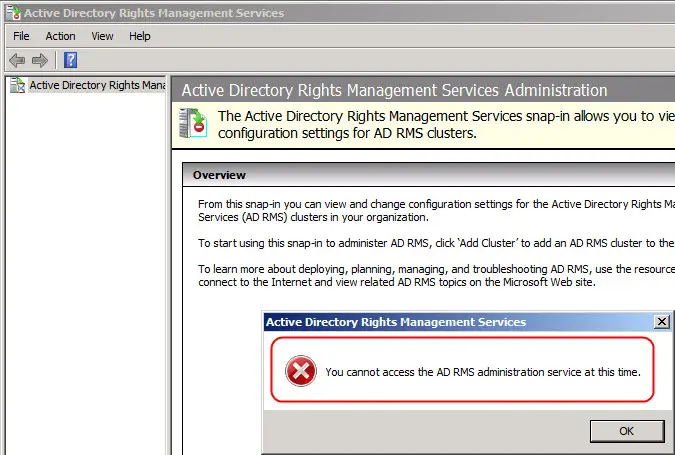Screen dimensions: 675x455
Task: Click the error dialog's blue title bar
Action: click(458, 322)
